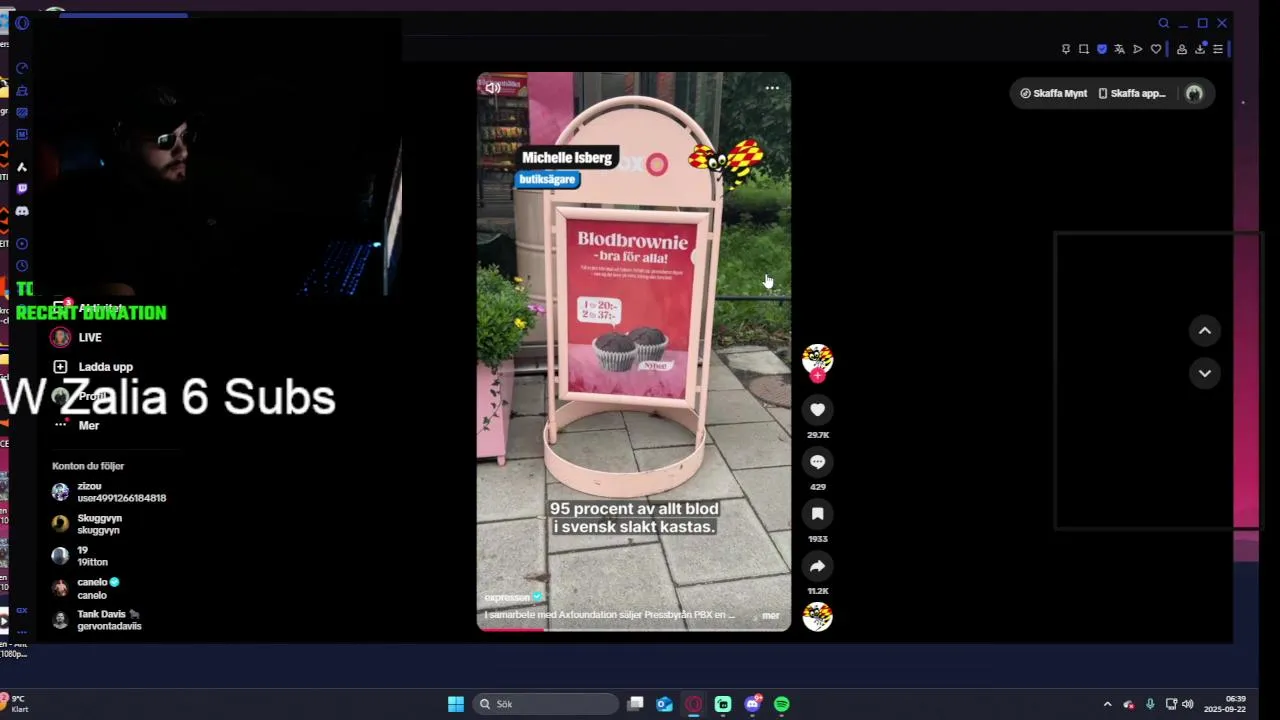Open the browser downloads icon
This screenshot has height=720, width=1280.
(x=1200, y=49)
